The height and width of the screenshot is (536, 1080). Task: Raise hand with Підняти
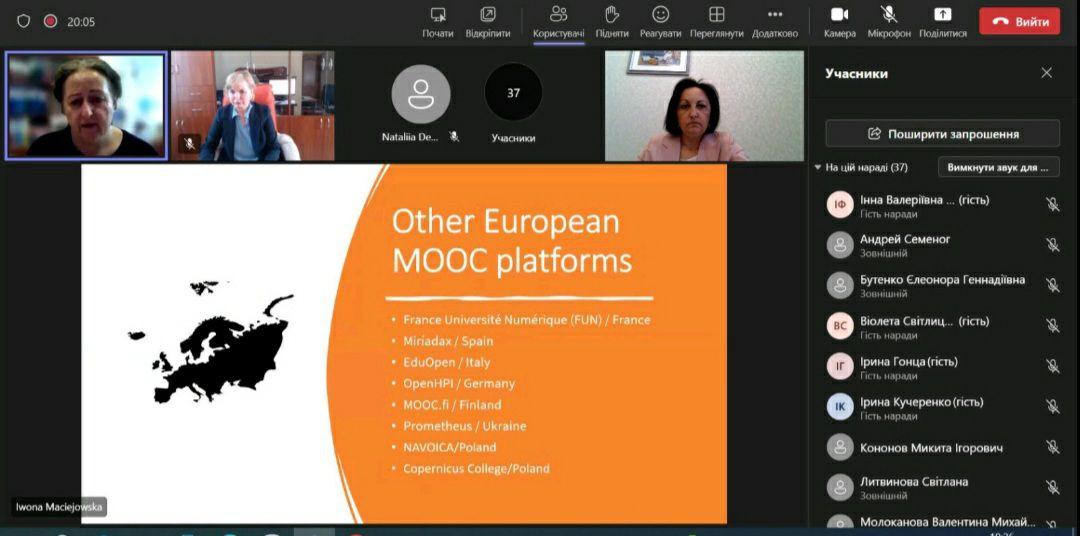coord(612,21)
